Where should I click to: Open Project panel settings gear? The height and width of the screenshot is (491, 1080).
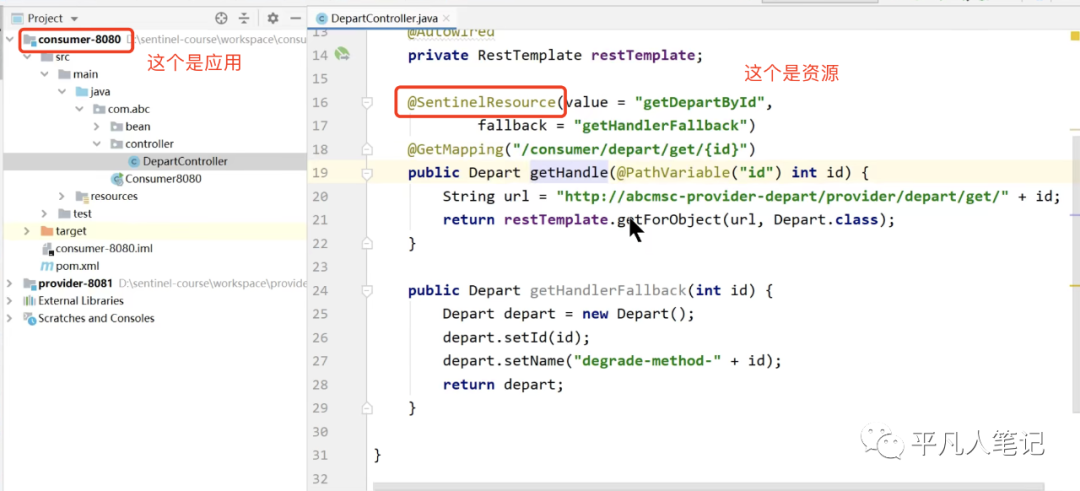click(x=273, y=19)
